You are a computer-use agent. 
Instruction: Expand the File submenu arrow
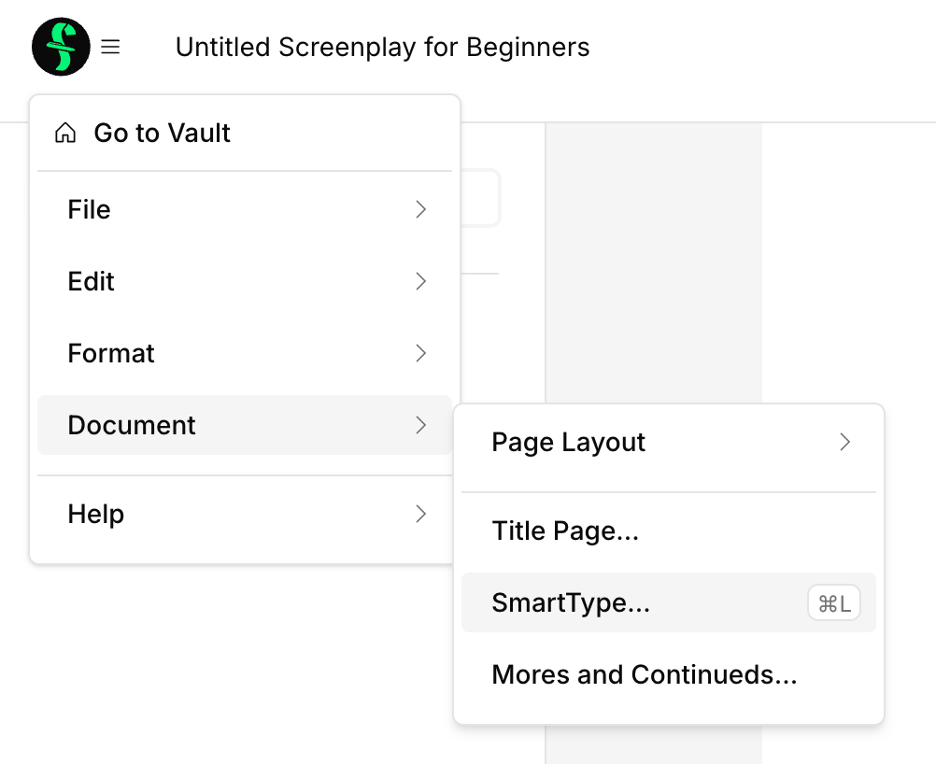tap(421, 209)
